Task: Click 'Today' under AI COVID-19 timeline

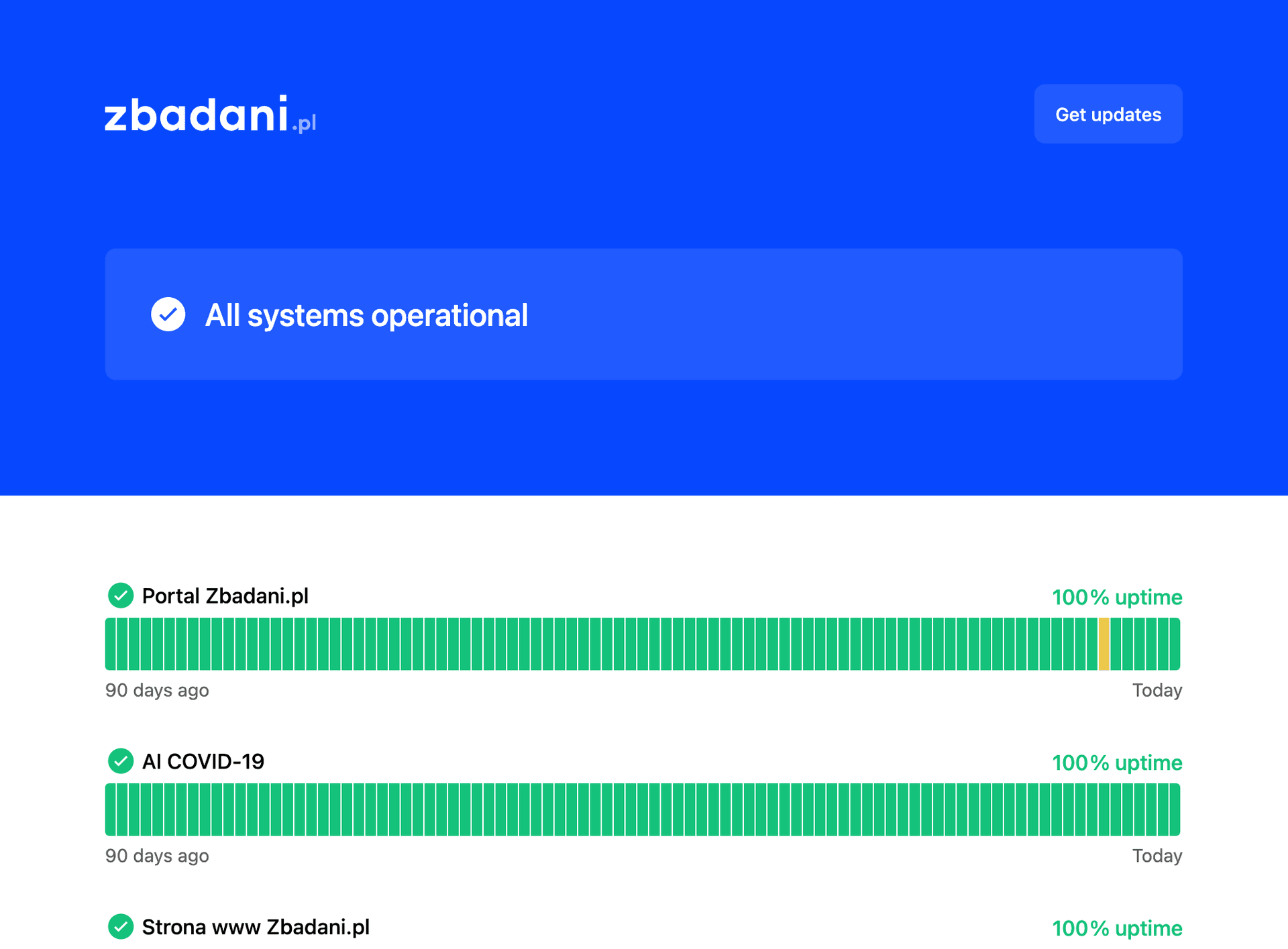Action: click(x=1157, y=856)
